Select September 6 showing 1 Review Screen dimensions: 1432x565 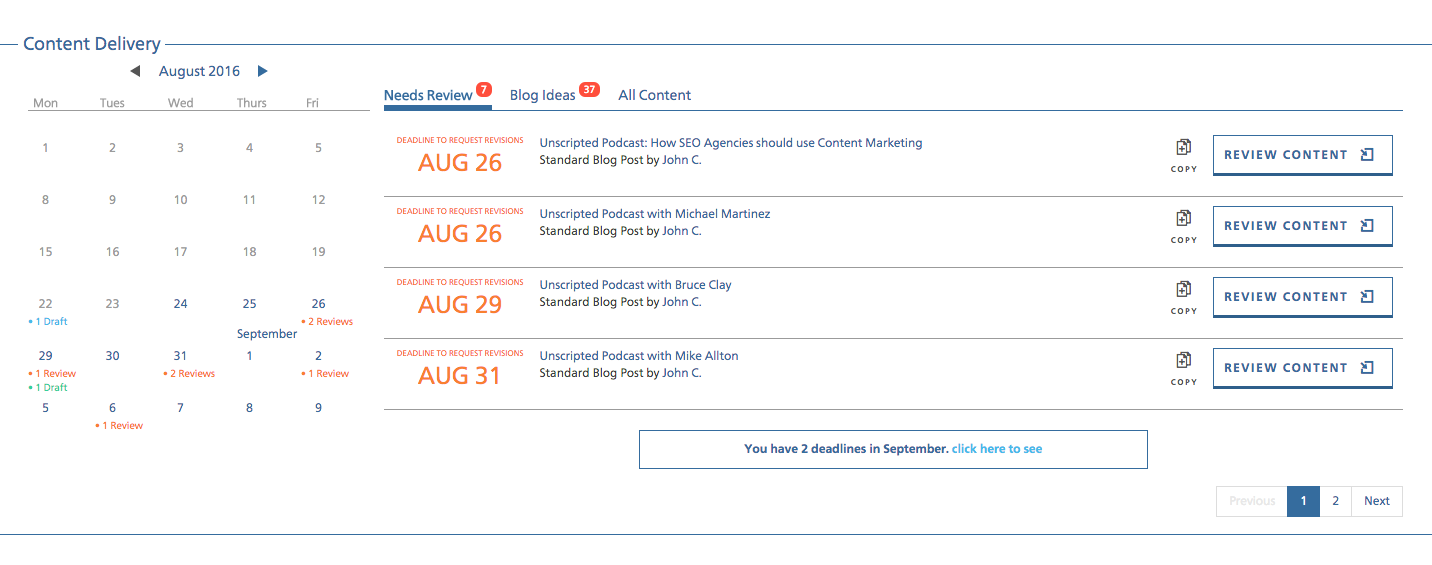113,415
